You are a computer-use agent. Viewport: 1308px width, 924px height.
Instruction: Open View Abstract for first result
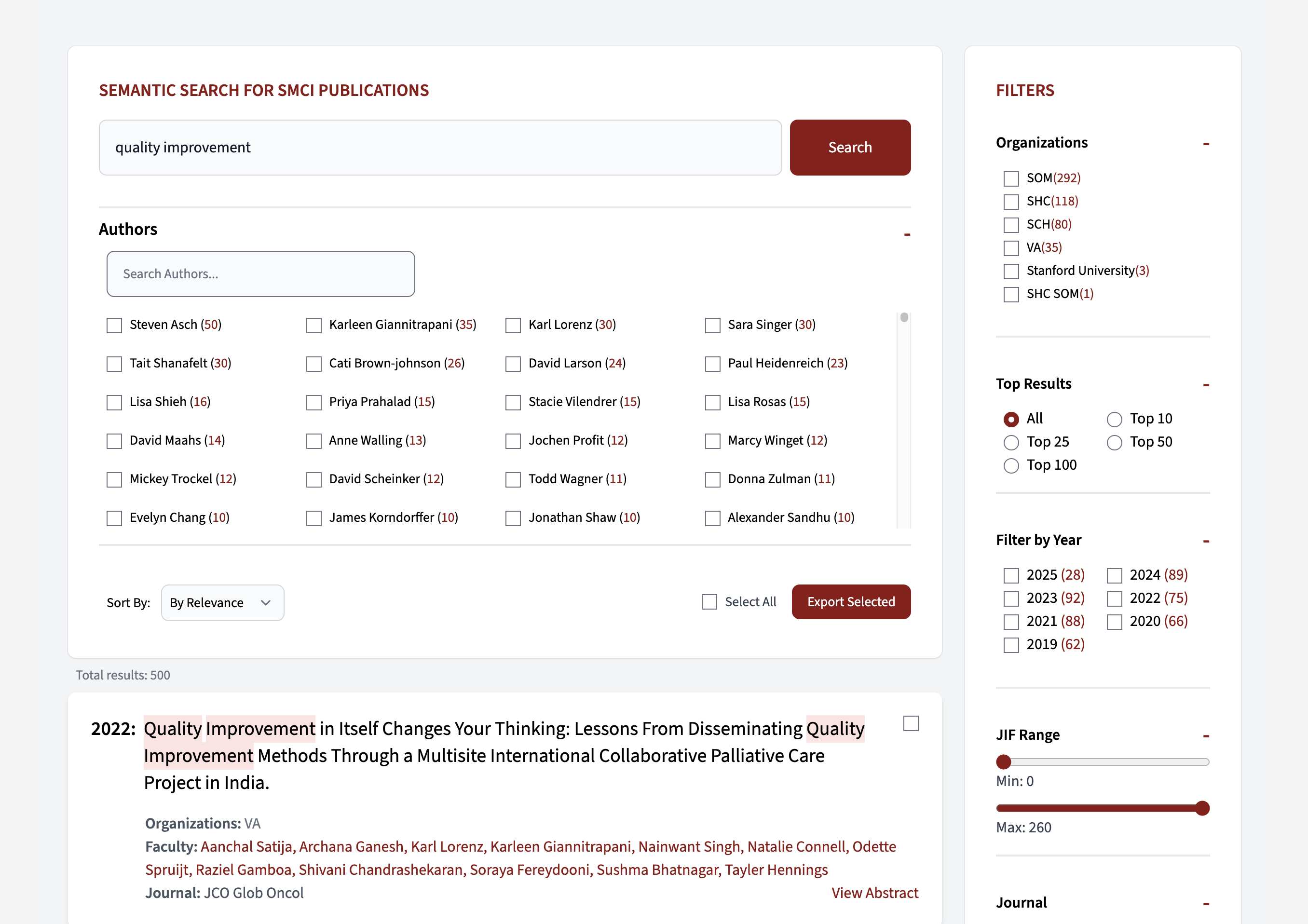[x=874, y=893]
